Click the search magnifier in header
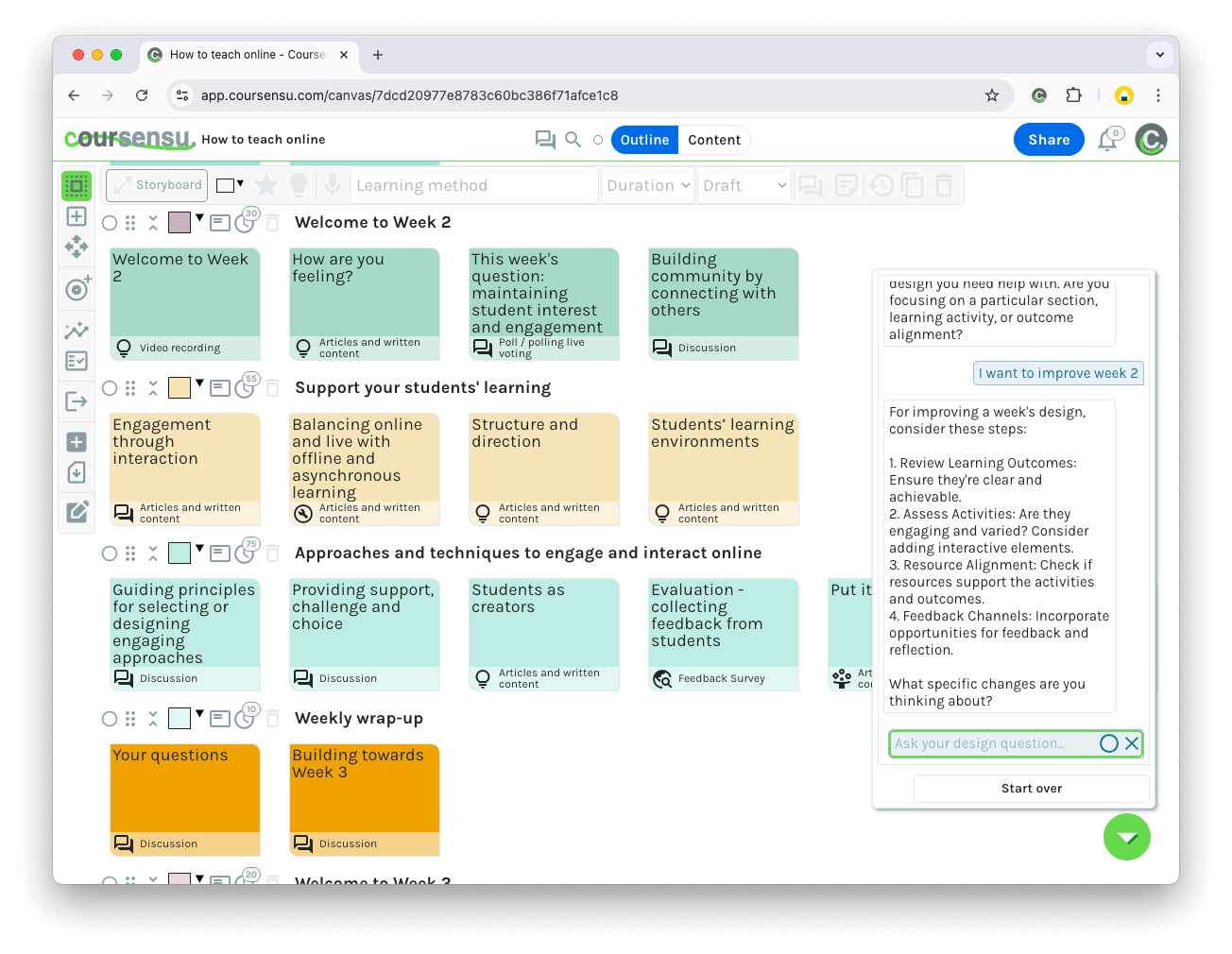Screen dimensions: 1232x954 [573, 140]
